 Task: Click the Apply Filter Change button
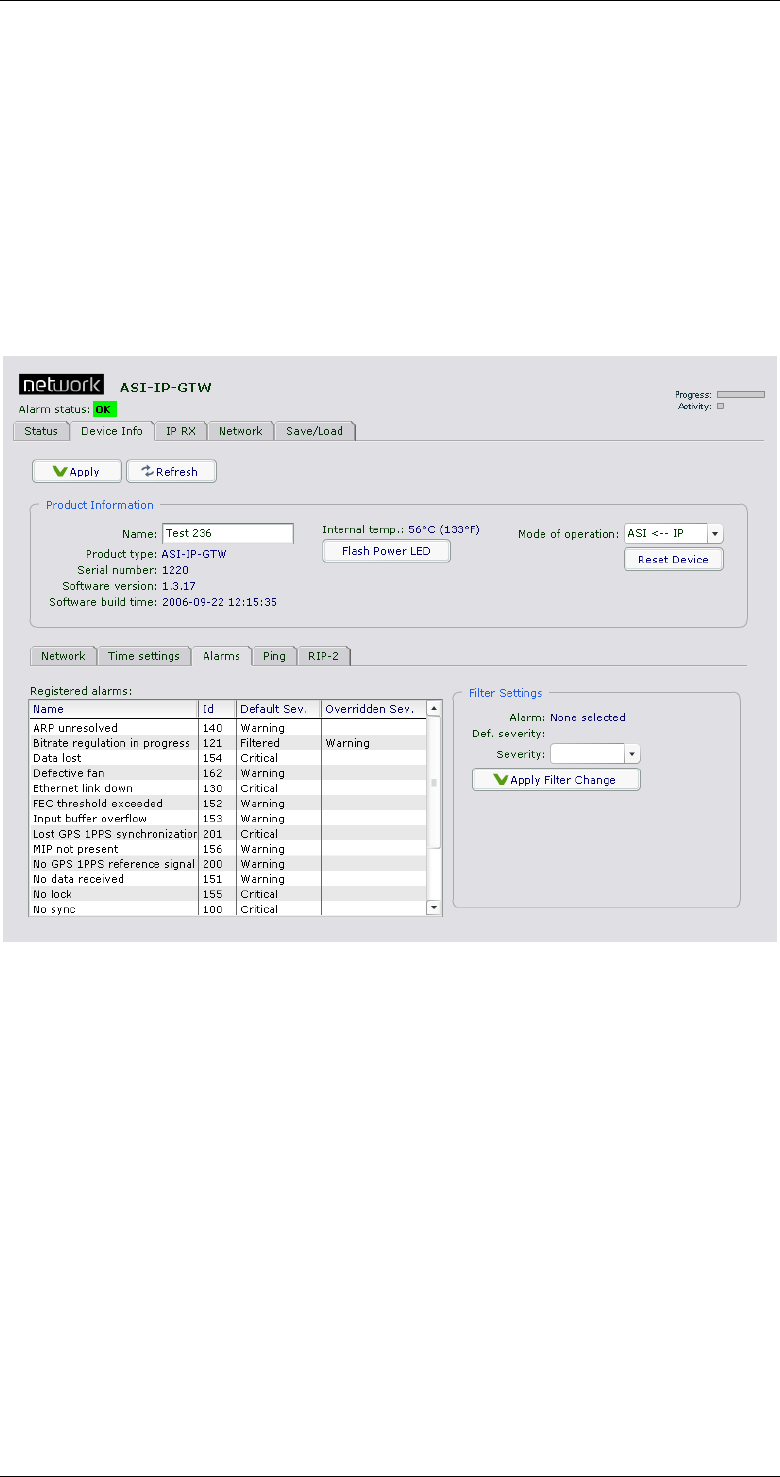(x=556, y=780)
